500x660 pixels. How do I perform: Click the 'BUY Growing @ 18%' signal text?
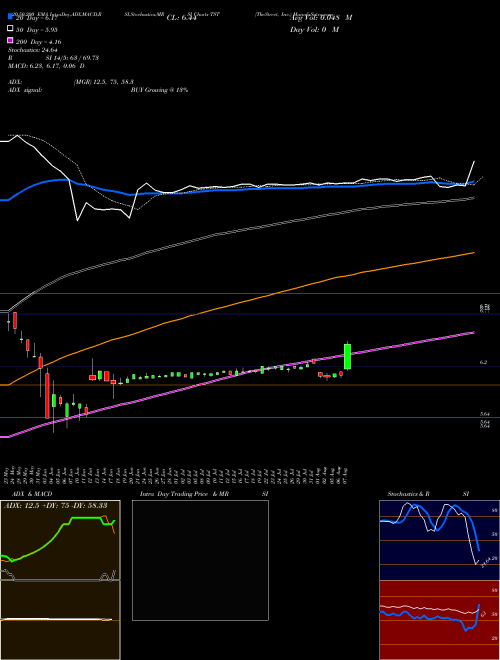click(x=159, y=90)
